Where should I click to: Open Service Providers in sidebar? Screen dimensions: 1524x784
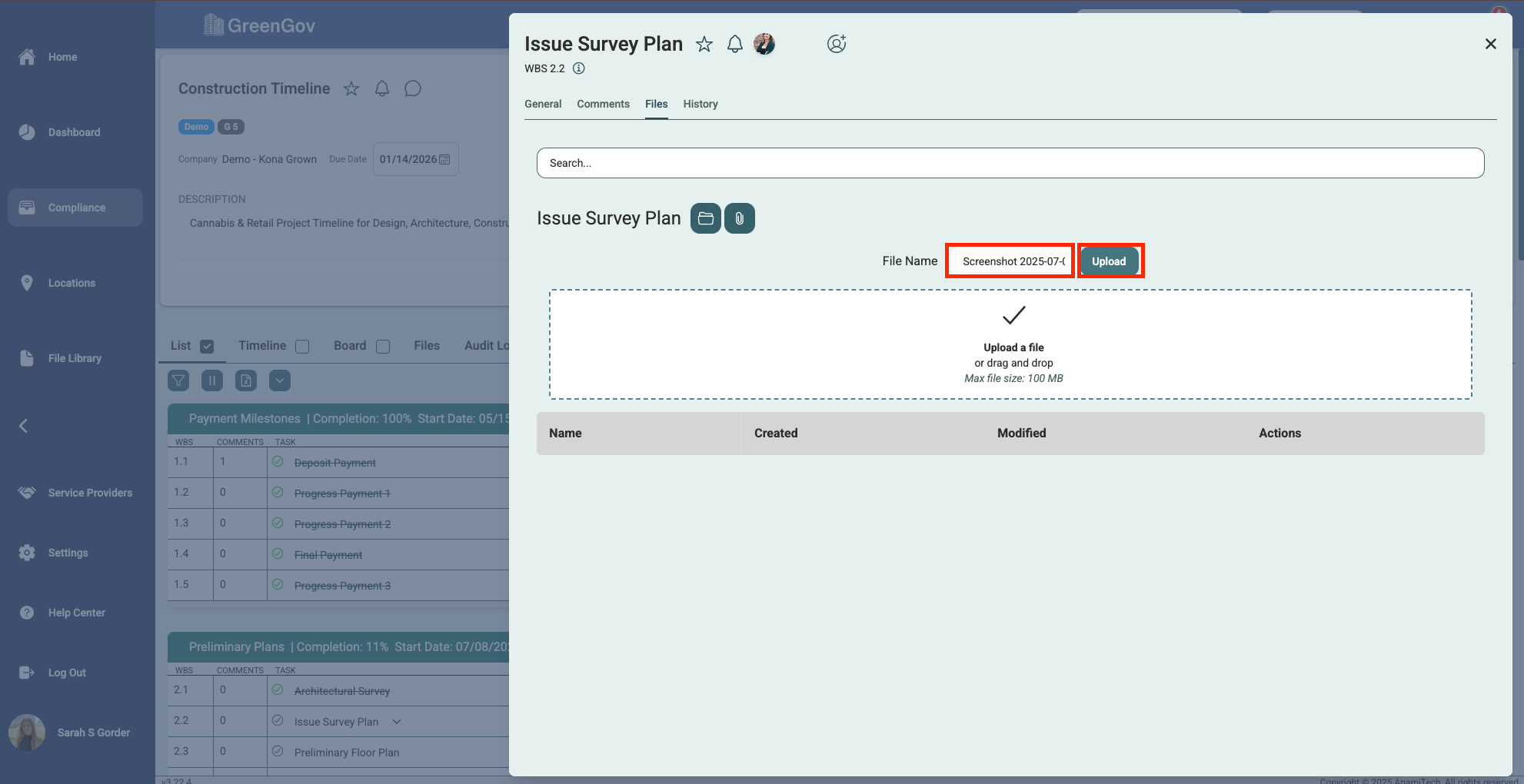(x=75, y=493)
